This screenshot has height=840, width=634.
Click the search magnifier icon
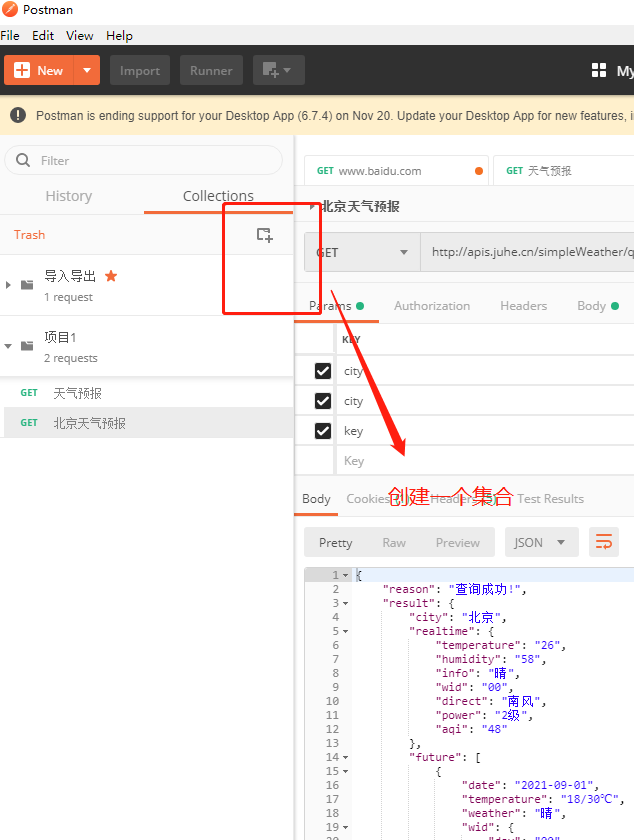(x=23, y=160)
